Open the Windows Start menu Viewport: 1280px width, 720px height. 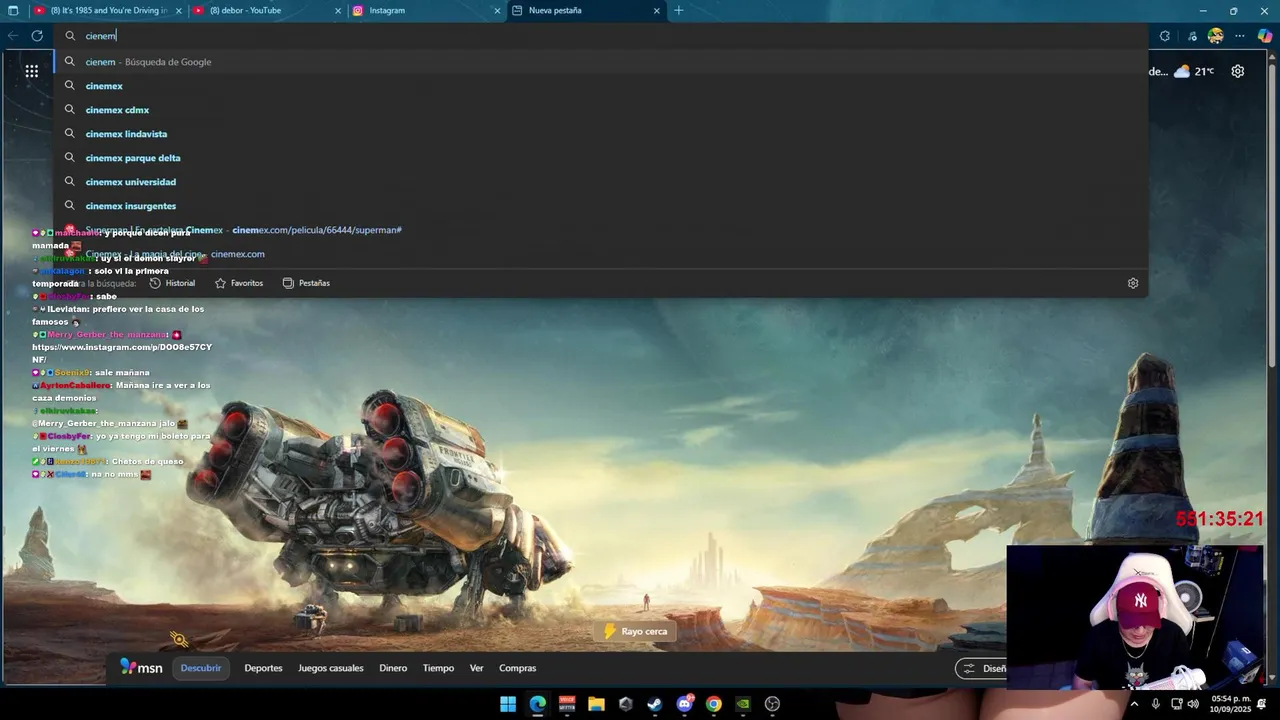pyautogui.click(x=508, y=704)
